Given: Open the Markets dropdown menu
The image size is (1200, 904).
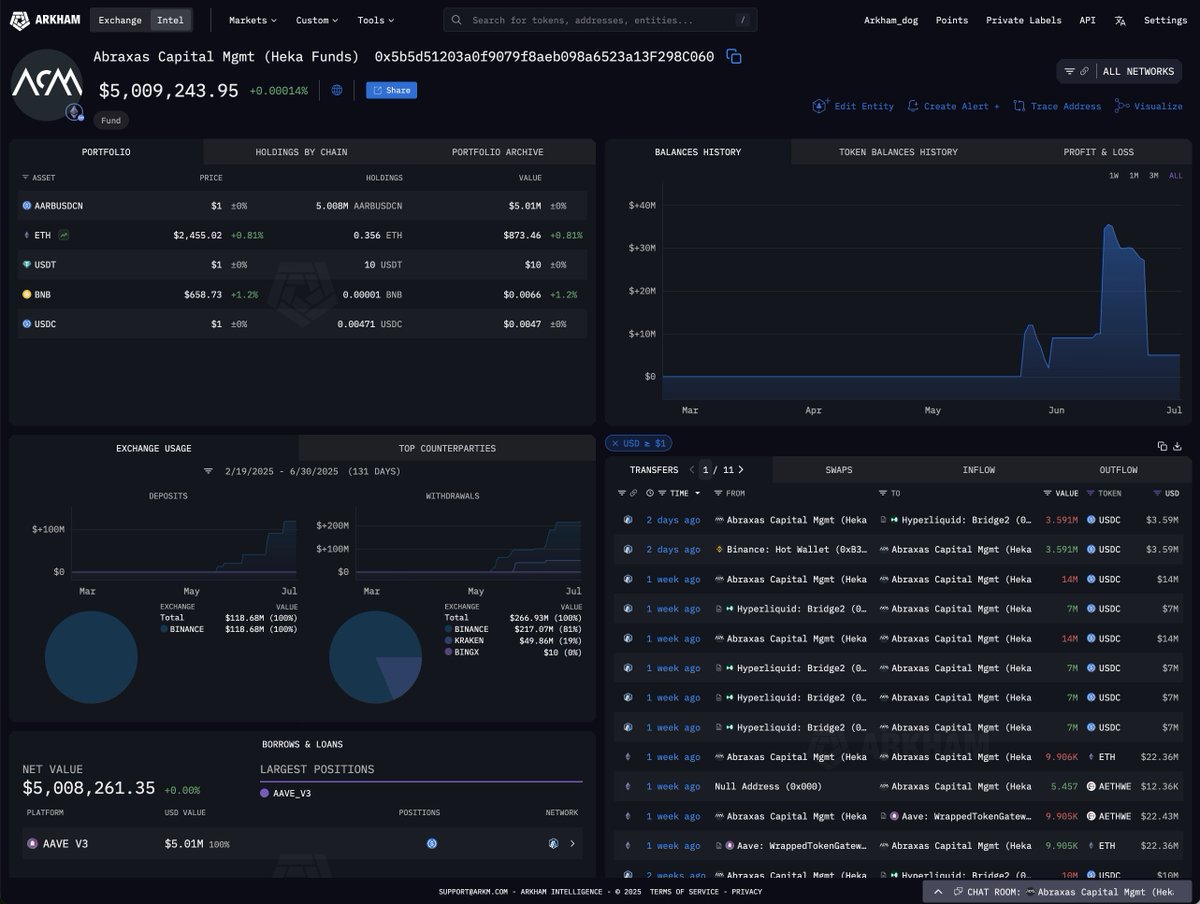Looking at the screenshot, I should coord(252,20).
